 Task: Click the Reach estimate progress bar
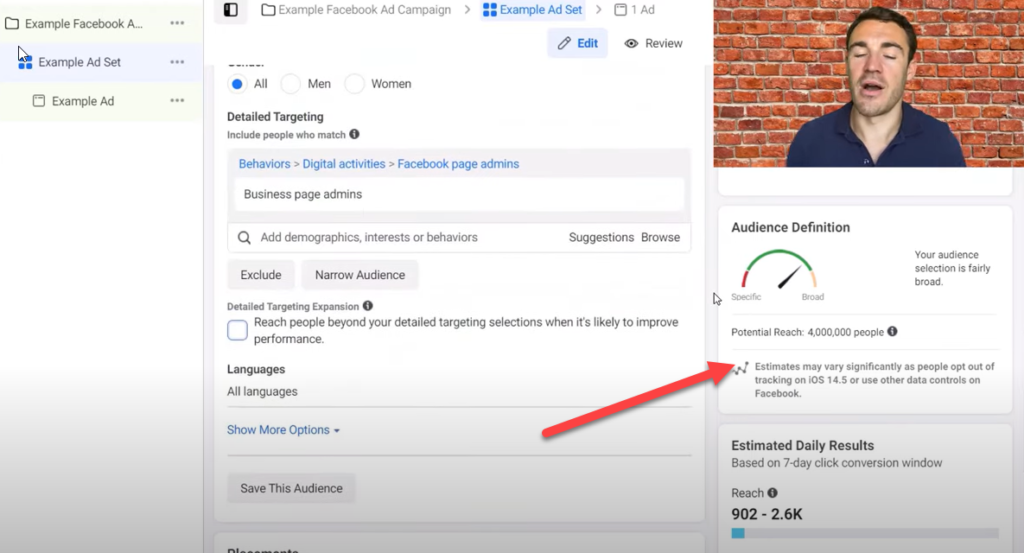(x=865, y=533)
